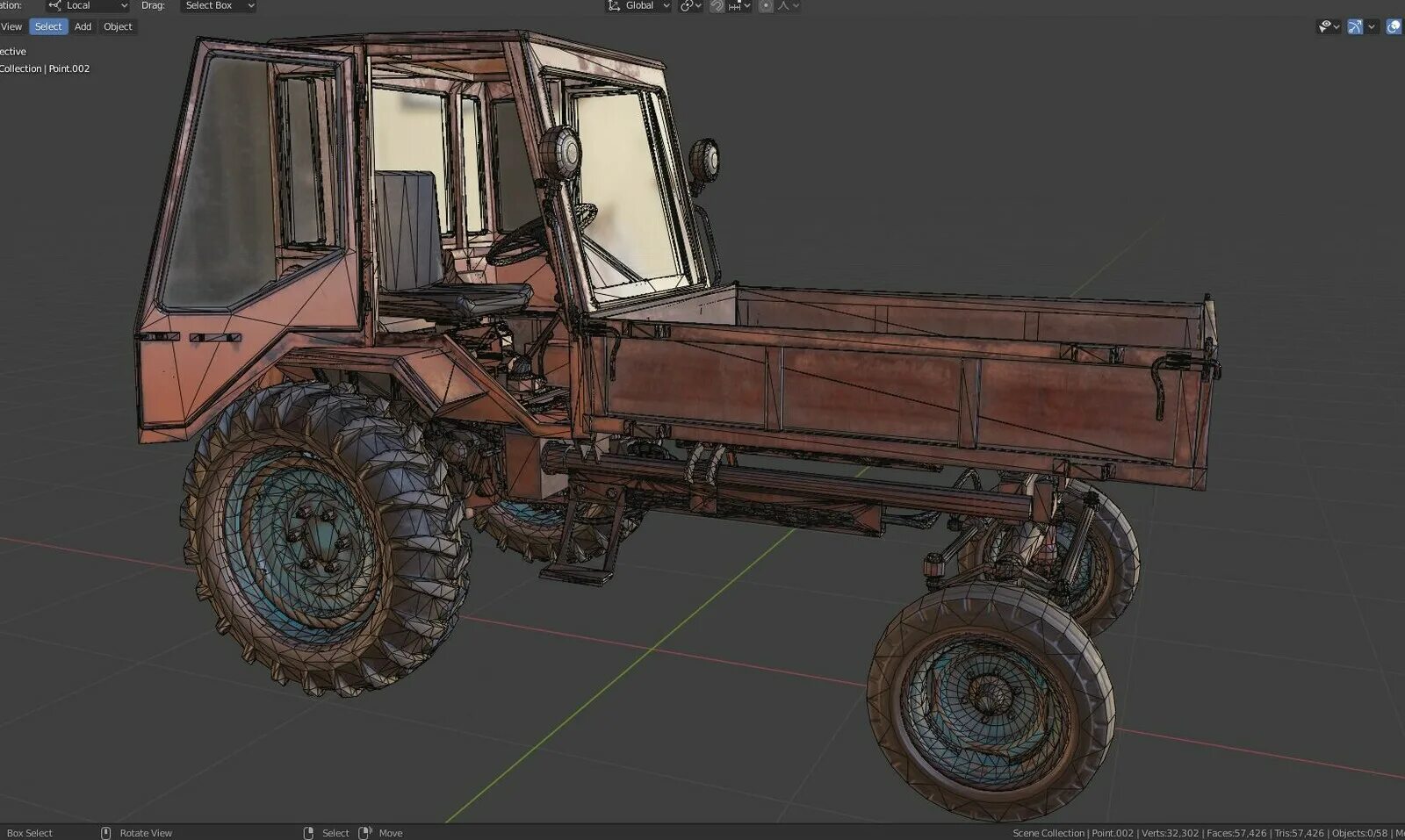
Task: Click the Select mouse-button icon in status bar
Action: pos(308,833)
